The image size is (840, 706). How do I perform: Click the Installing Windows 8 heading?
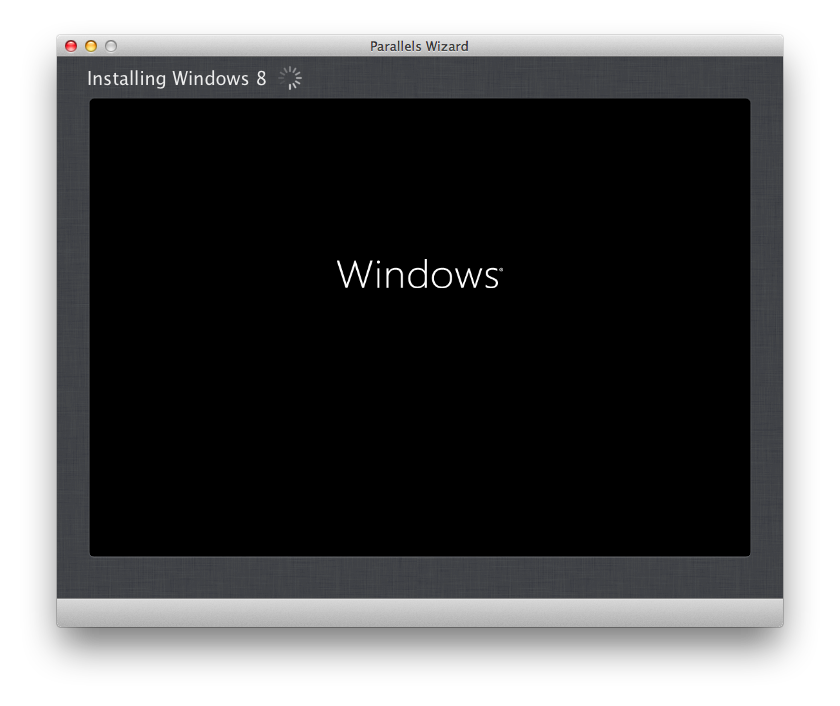pyautogui.click(x=176, y=79)
